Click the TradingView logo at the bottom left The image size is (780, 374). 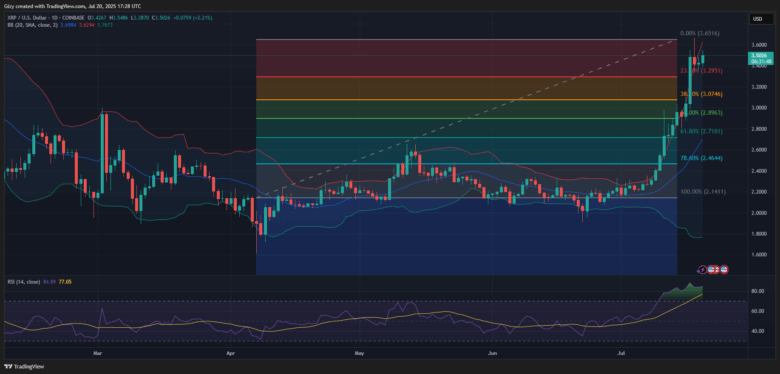tap(23, 367)
